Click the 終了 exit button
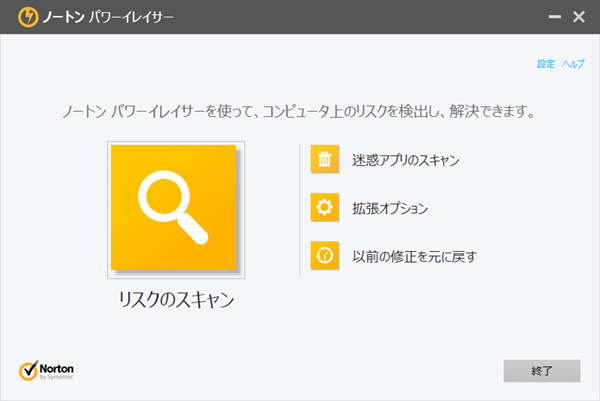This screenshot has height=401, width=600. click(542, 371)
